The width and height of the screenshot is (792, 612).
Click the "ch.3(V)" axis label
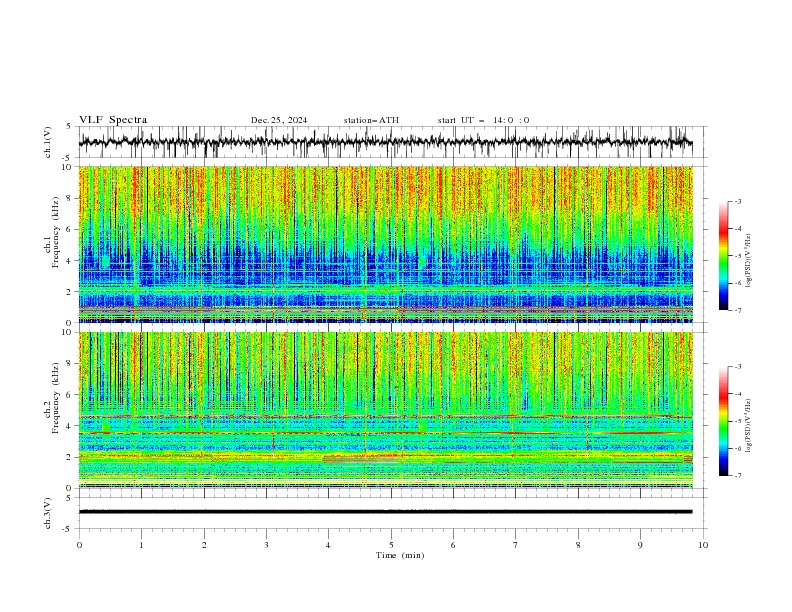(x=48, y=513)
